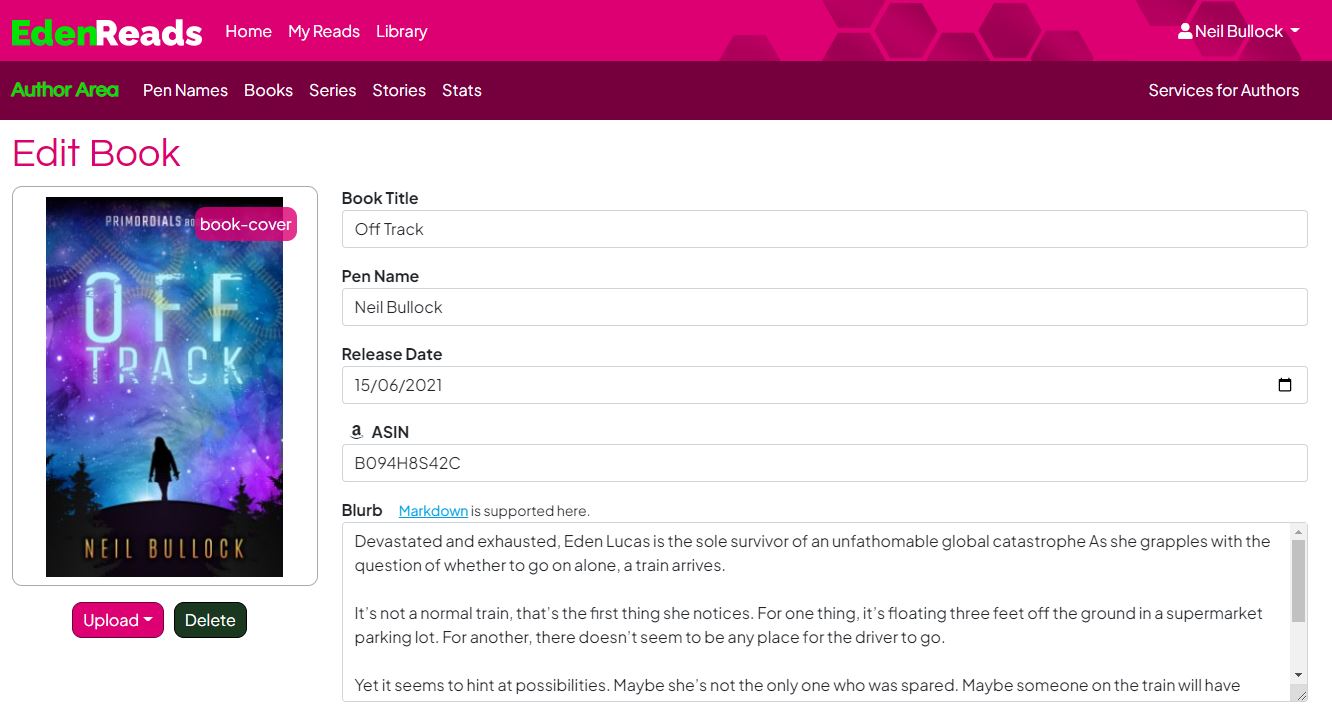Image resolution: width=1332 pixels, height=722 pixels.
Task: Click the Off Track book cover image
Action: 164,387
